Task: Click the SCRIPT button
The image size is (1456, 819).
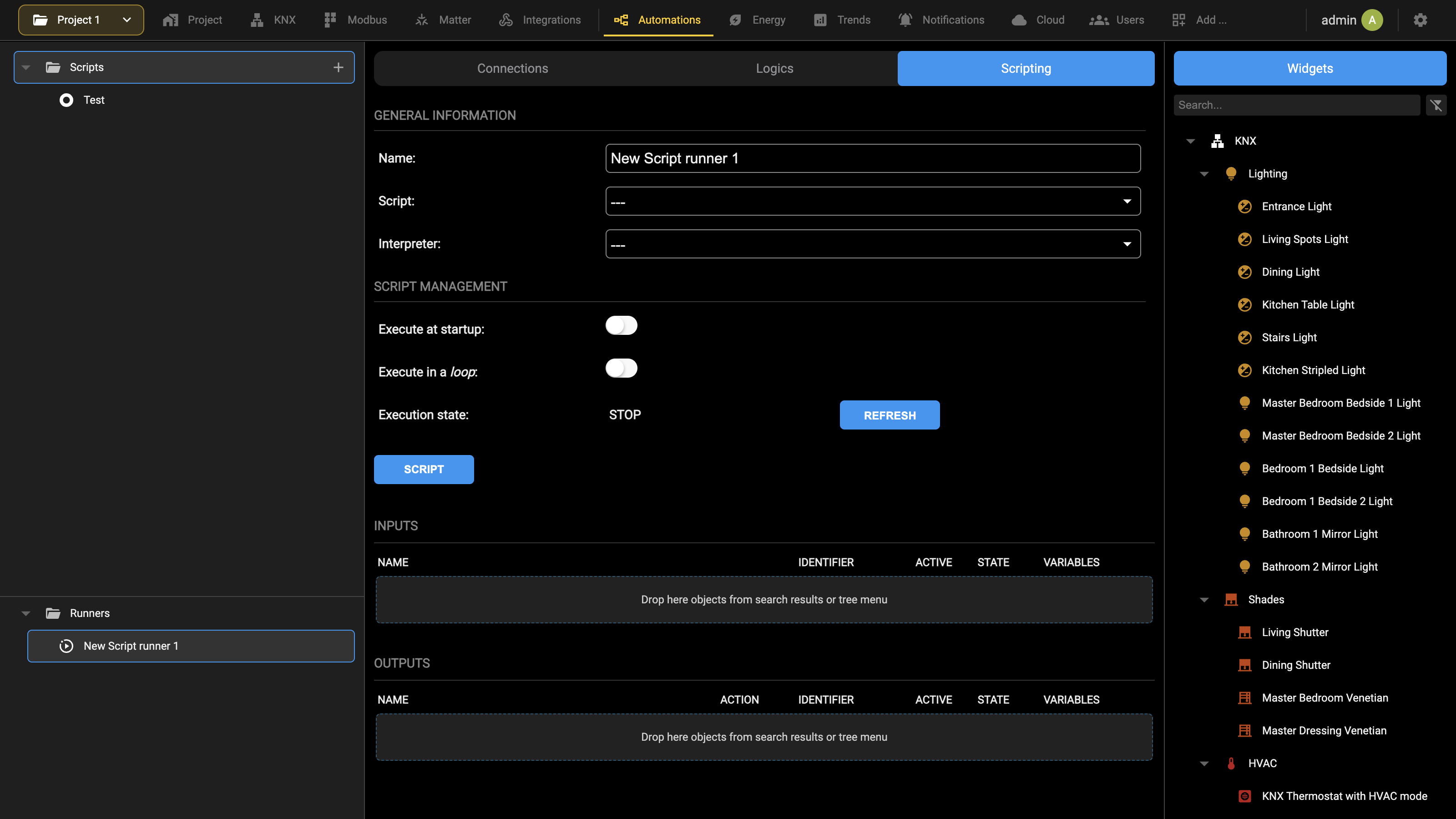Action: tap(424, 470)
